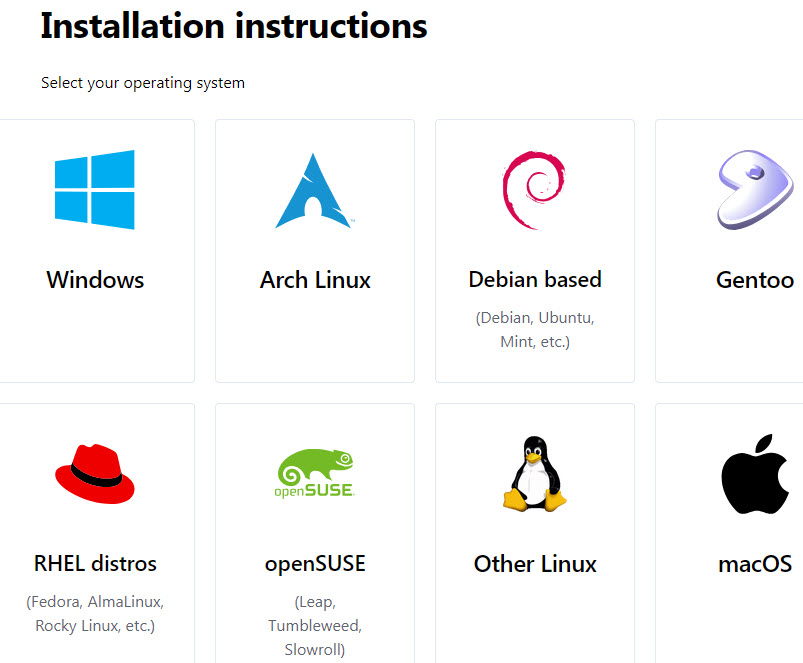
Task: Choose the RHEL distros heading
Action: (95, 564)
